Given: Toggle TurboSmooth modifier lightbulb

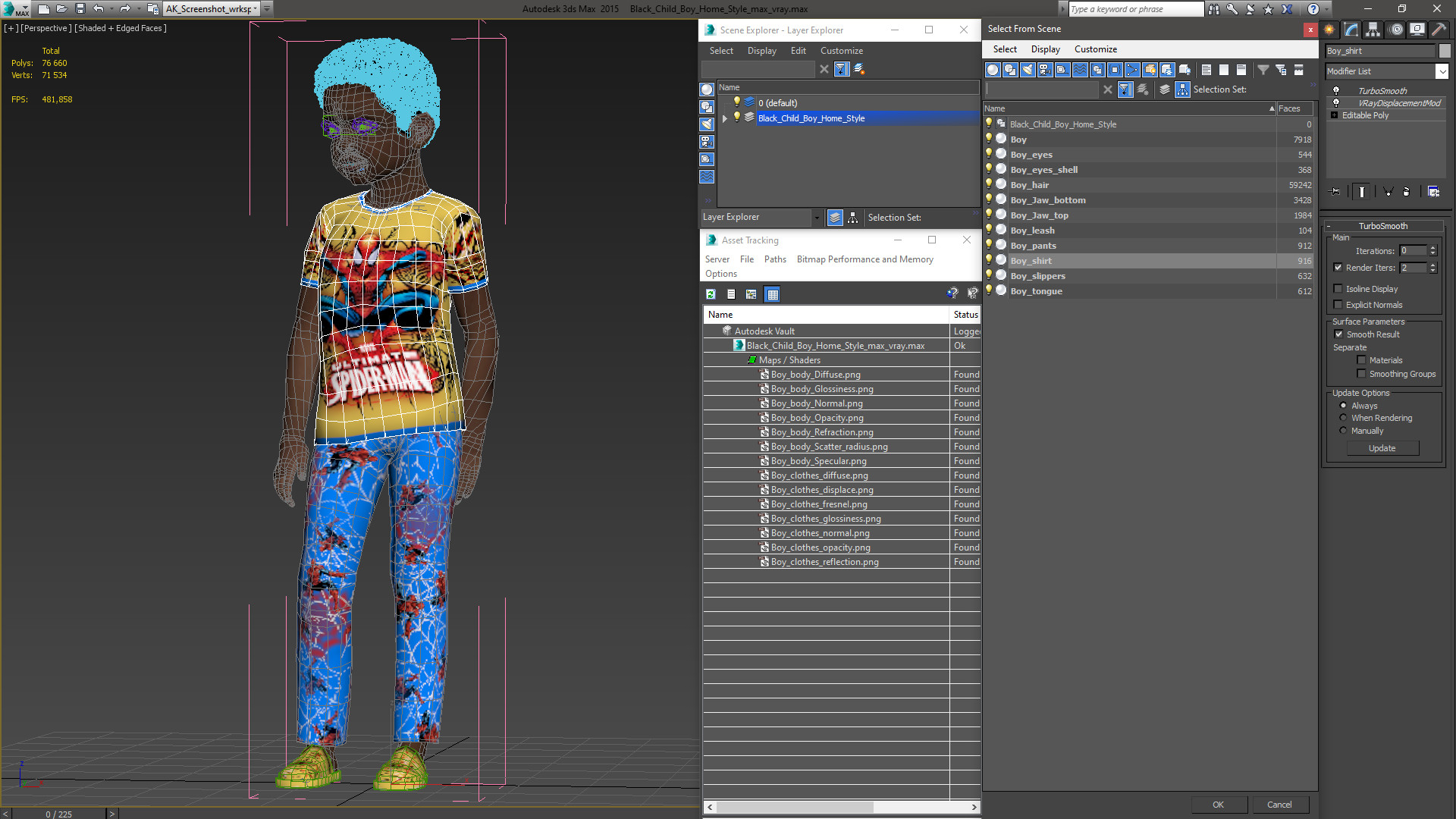Looking at the screenshot, I should coord(1336,90).
